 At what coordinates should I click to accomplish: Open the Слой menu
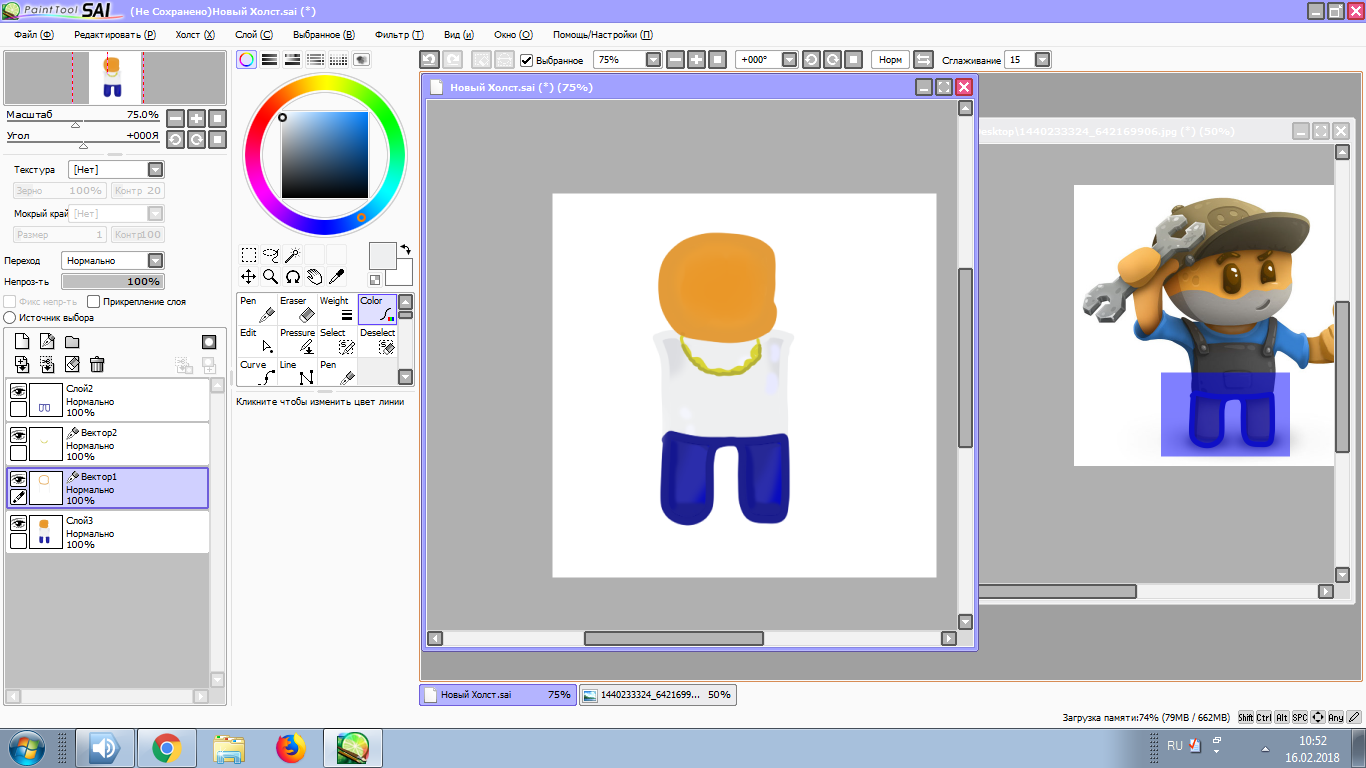(x=254, y=34)
